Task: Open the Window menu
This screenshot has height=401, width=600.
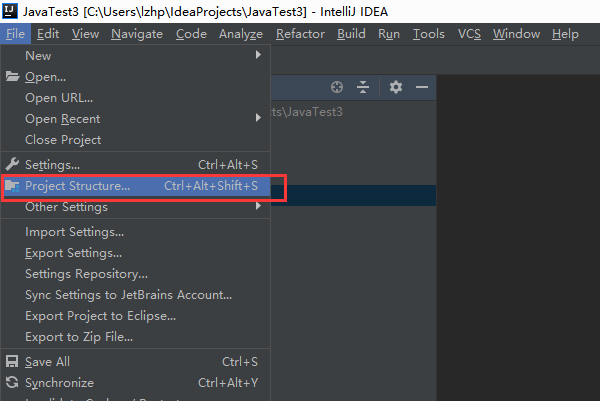Action: (x=516, y=34)
